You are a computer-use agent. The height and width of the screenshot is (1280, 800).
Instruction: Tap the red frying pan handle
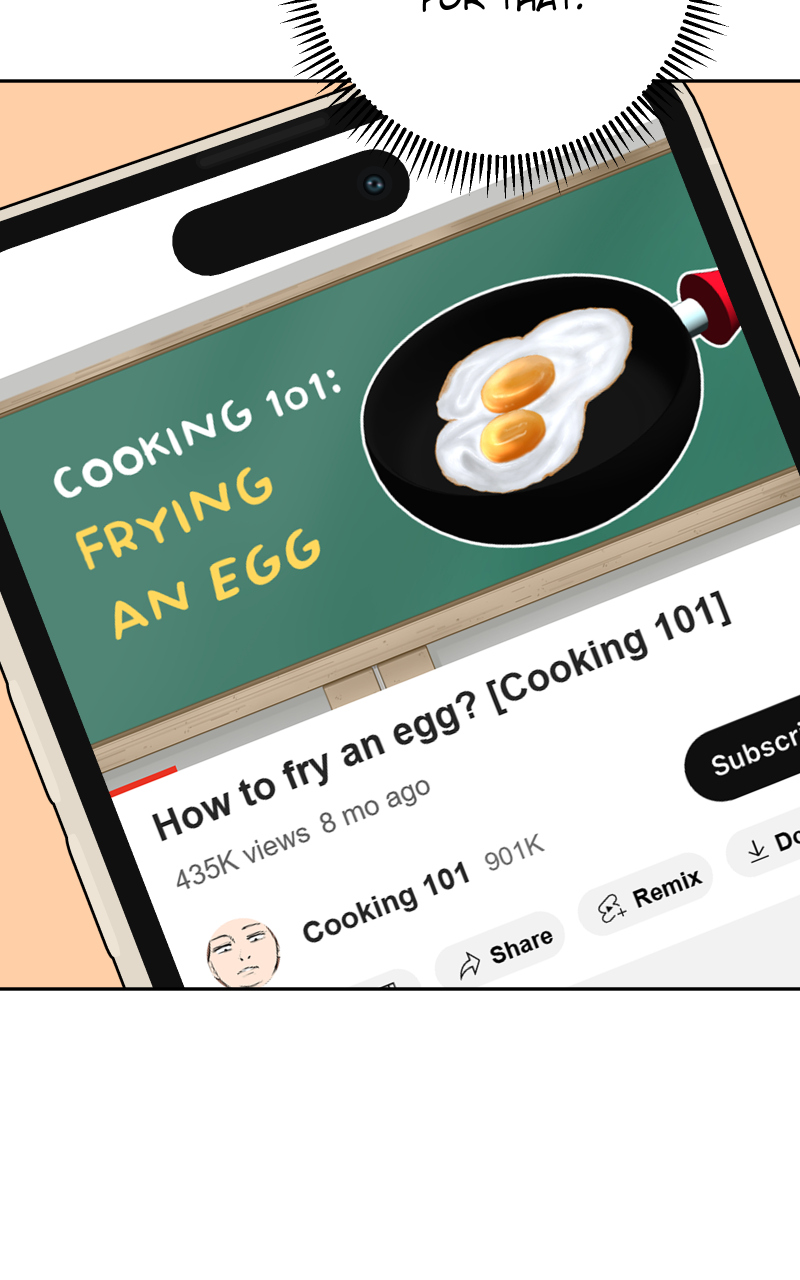click(x=712, y=303)
